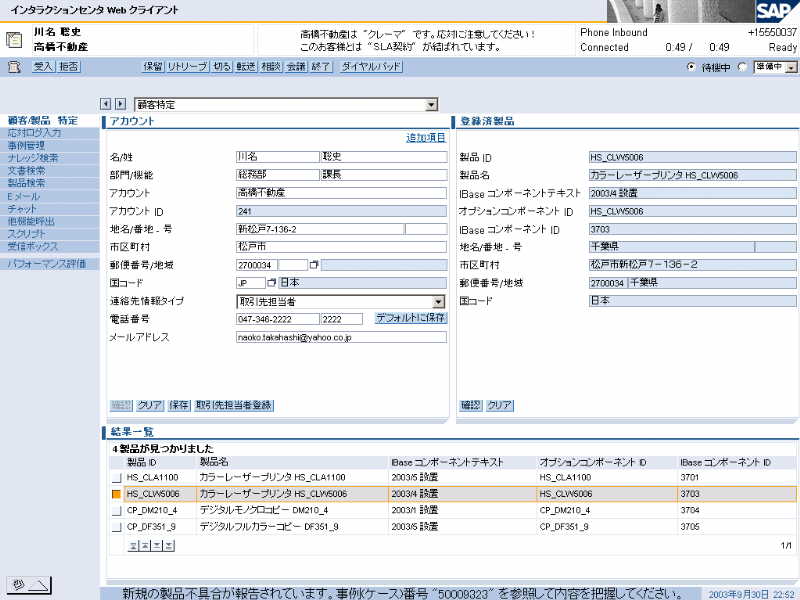Click 確認 in the 登録済製品 panel
The width and height of the screenshot is (800, 600).
(471, 405)
